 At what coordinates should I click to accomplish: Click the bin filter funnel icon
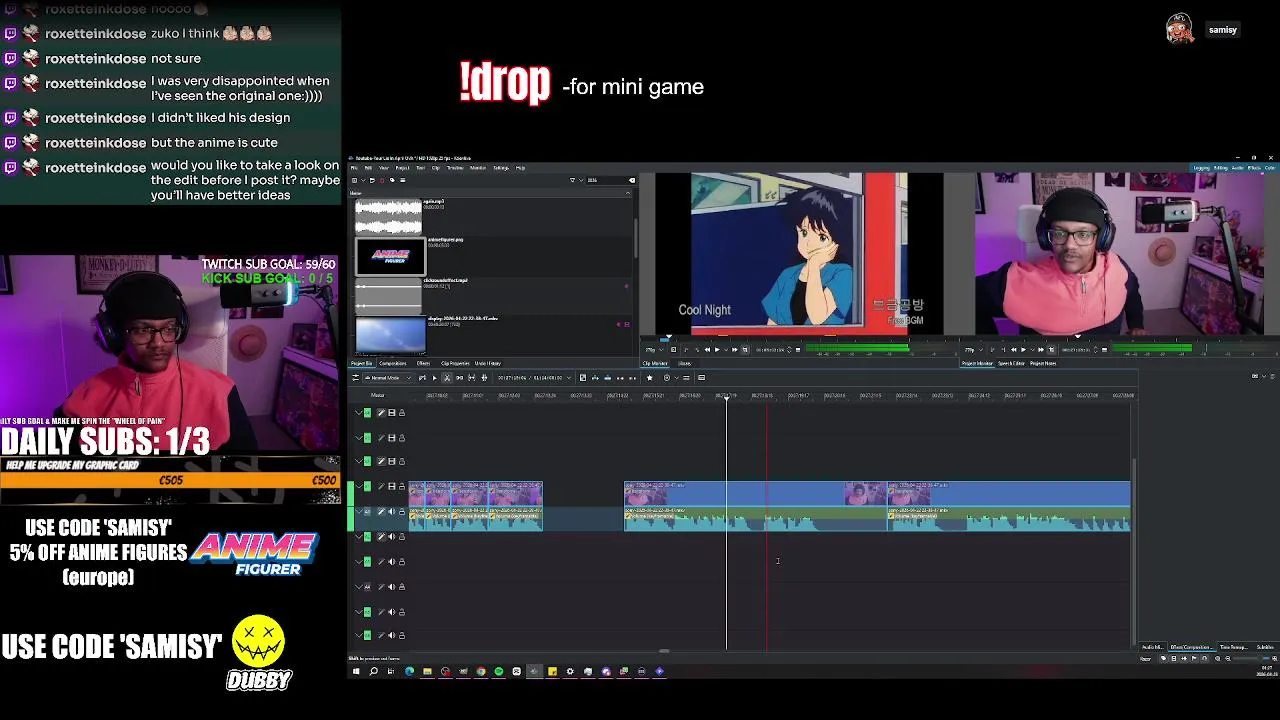point(572,180)
